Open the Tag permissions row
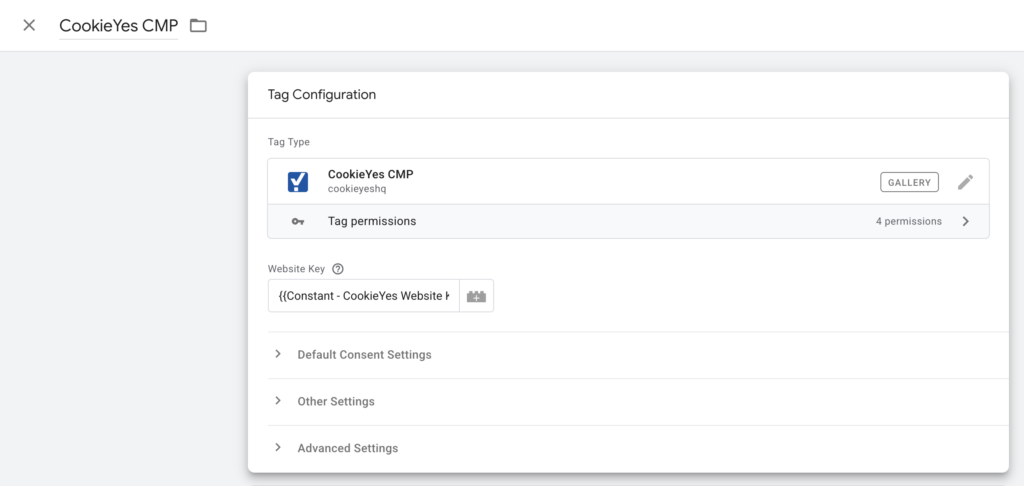The height and width of the screenshot is (486, 1024). click(628, 221)
